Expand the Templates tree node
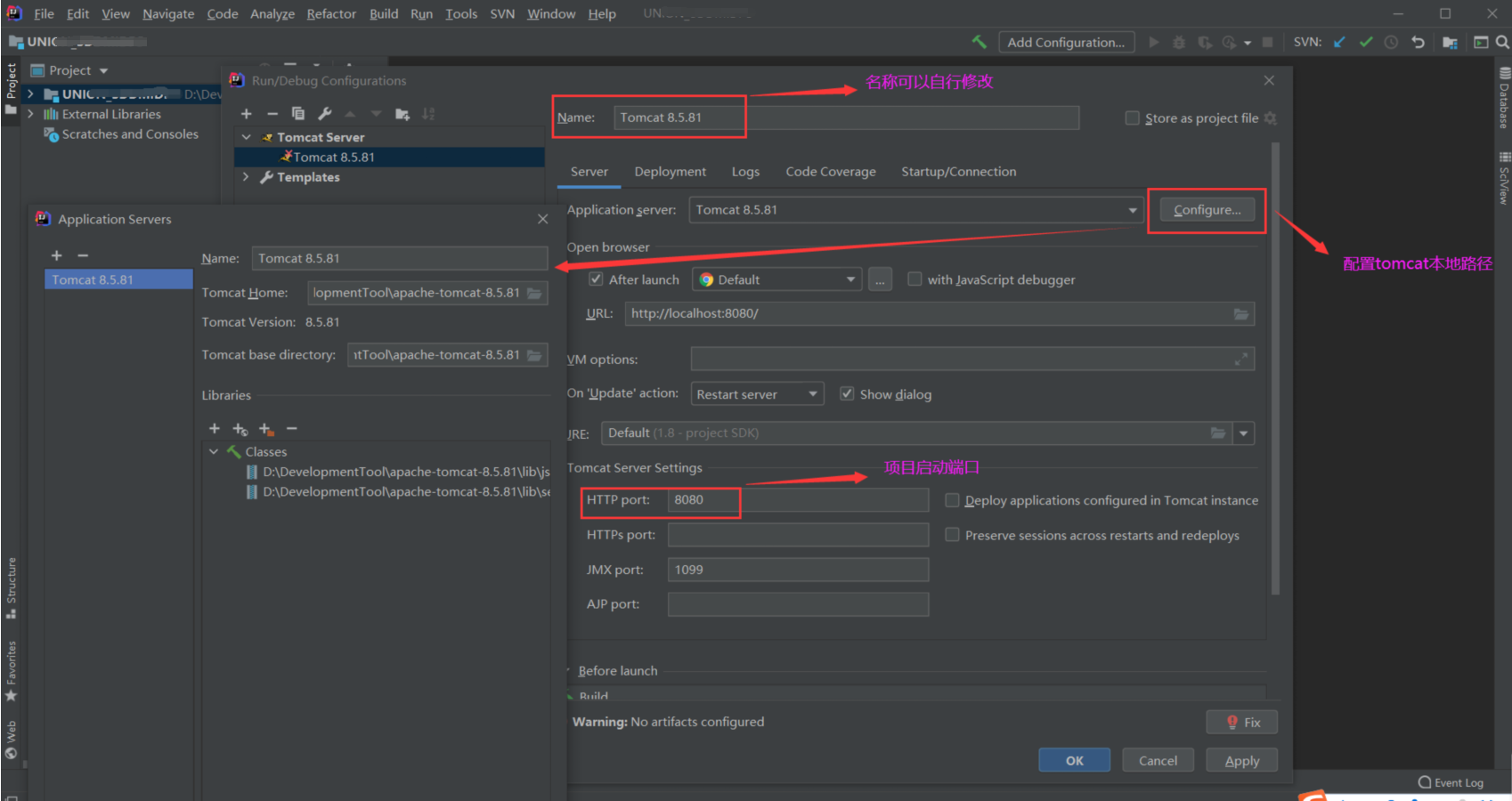 247,177
